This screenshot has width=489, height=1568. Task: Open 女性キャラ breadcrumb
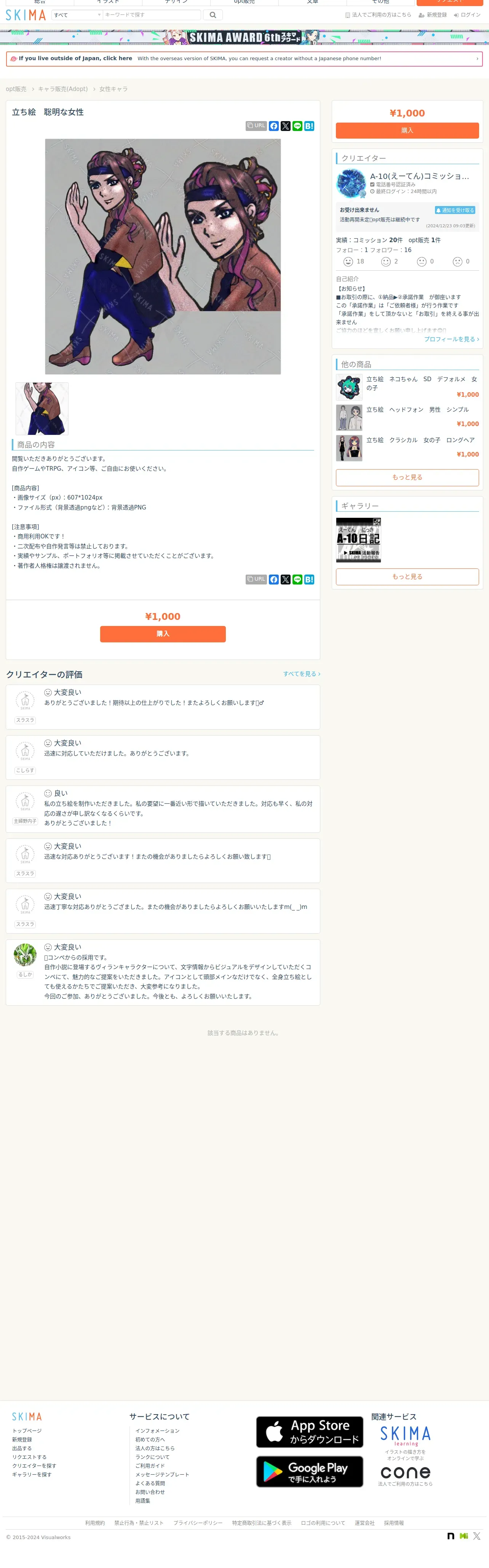pyautogui.click(x=113, y=89)
